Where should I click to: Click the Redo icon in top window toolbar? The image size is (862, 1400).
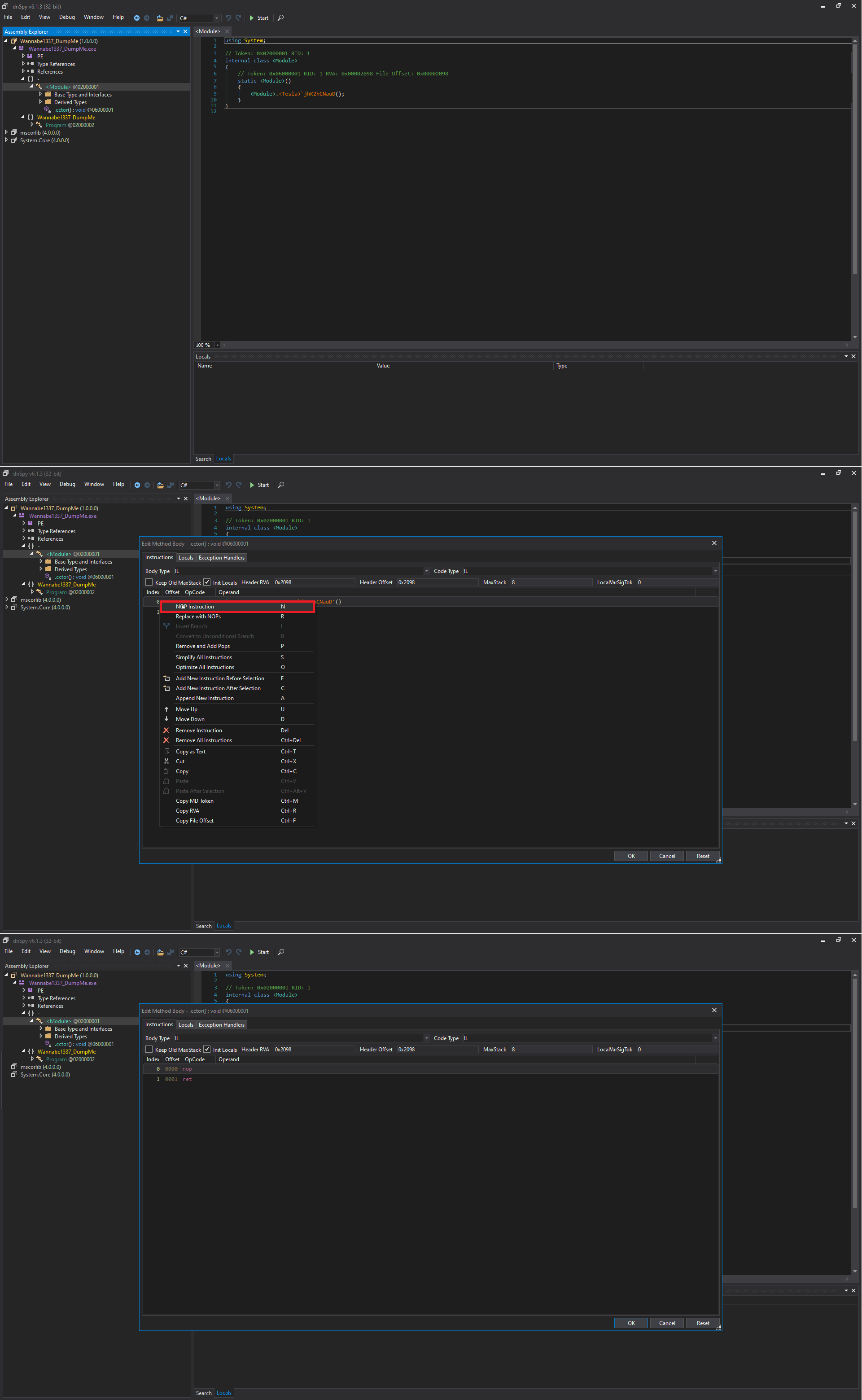click(x=238, y=18)
